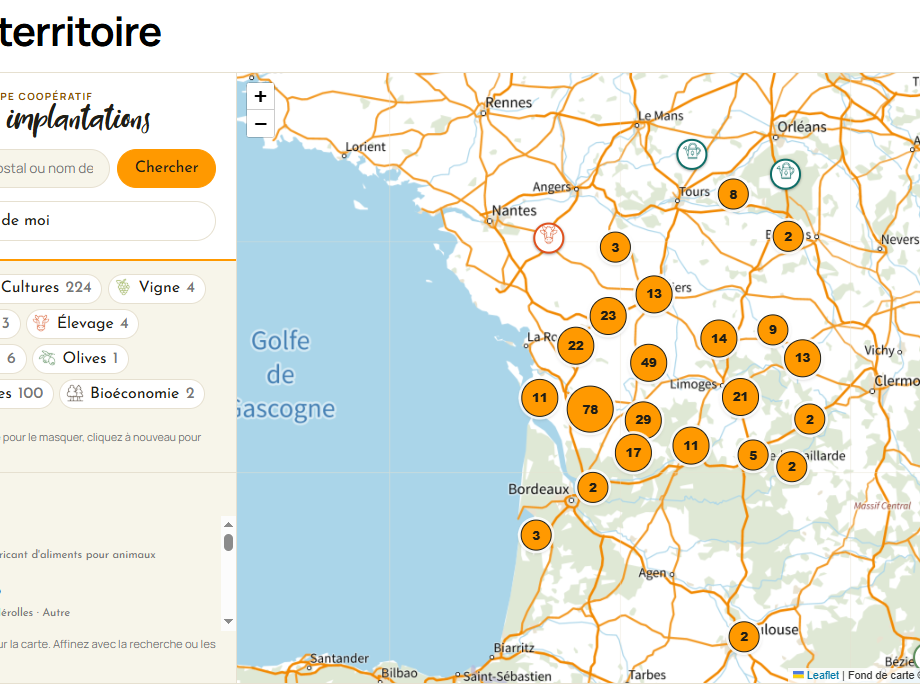This screenshot has width=920, height=698.
Task: Toggle the Olives 1 filter
Action: point(80,358)
